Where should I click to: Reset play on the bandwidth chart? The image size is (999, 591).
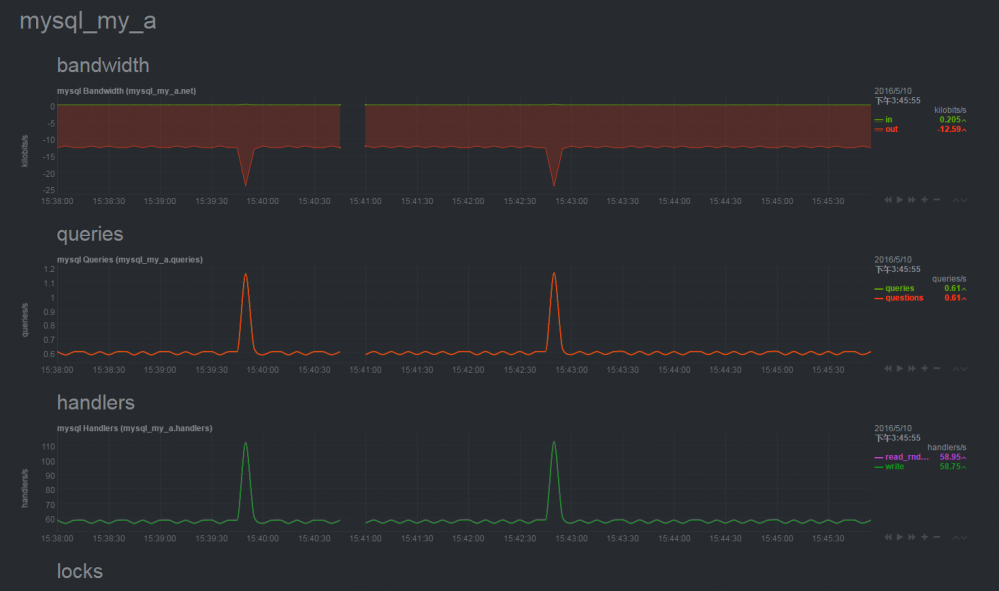click(900, 200)
